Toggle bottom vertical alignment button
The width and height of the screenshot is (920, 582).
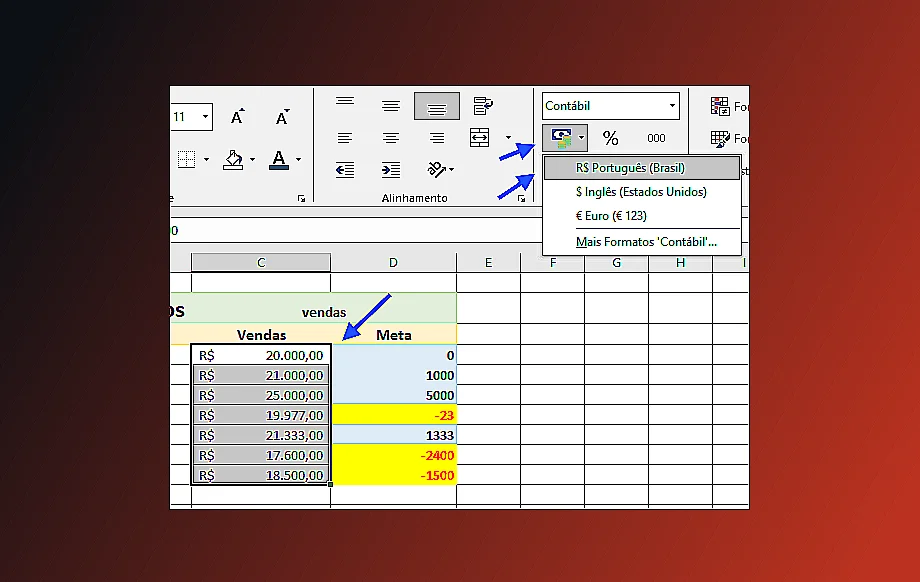[x=437, y=105]
